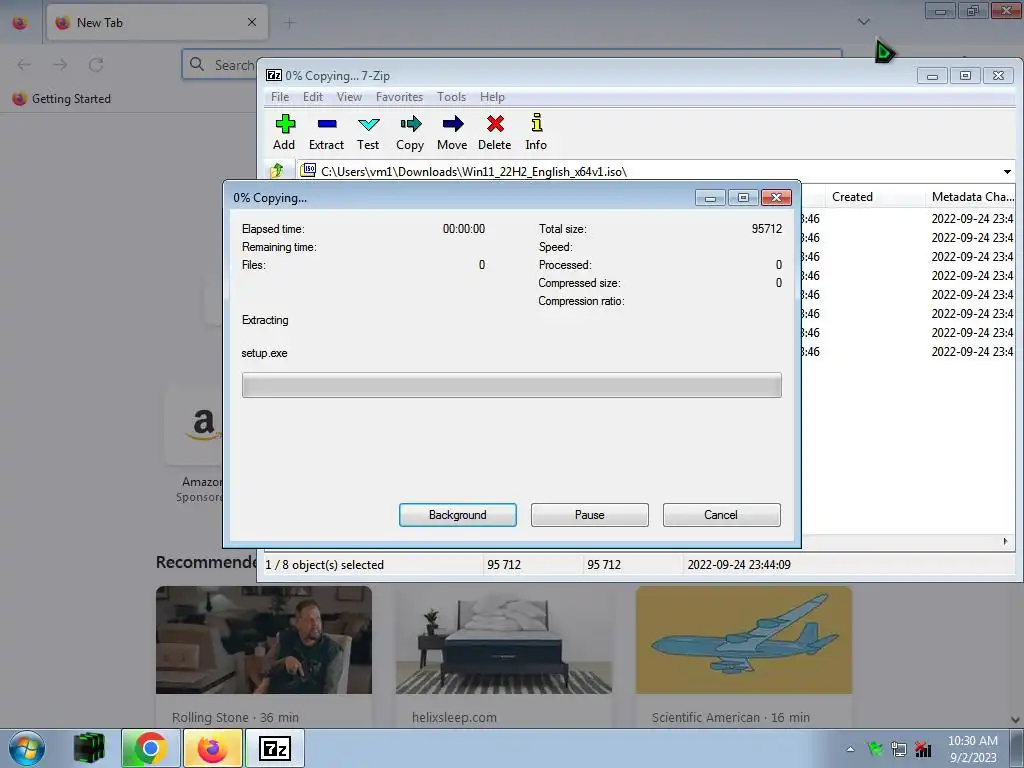
Task: Click the 7-Zip path input field
Action: (x=656, y=172)
